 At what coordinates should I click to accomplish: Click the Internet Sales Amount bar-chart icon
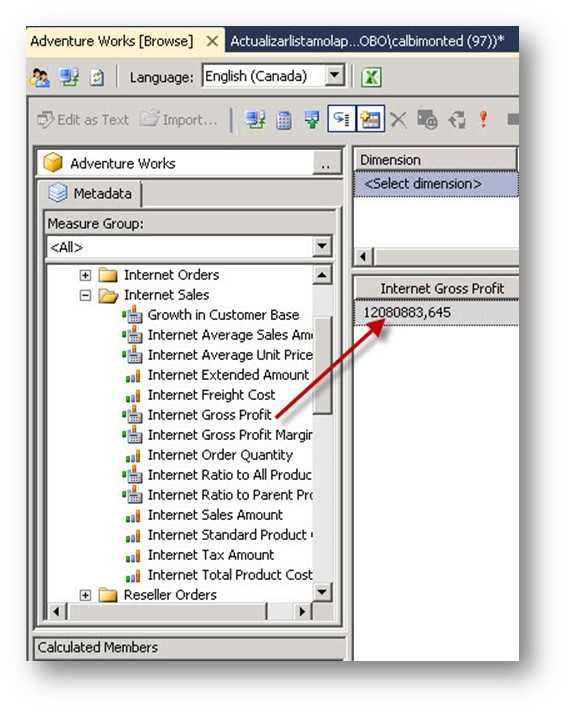133,517
